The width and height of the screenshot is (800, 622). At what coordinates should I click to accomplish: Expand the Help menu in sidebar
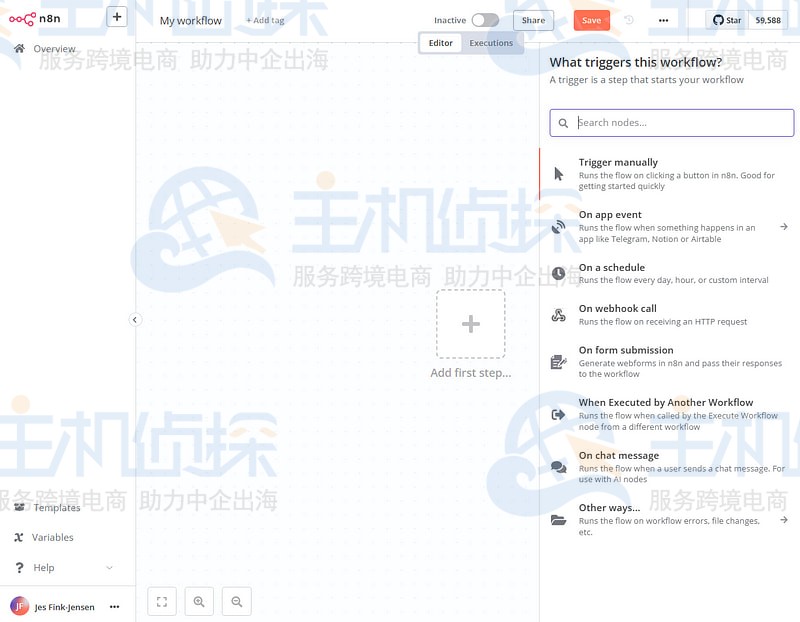109,567
